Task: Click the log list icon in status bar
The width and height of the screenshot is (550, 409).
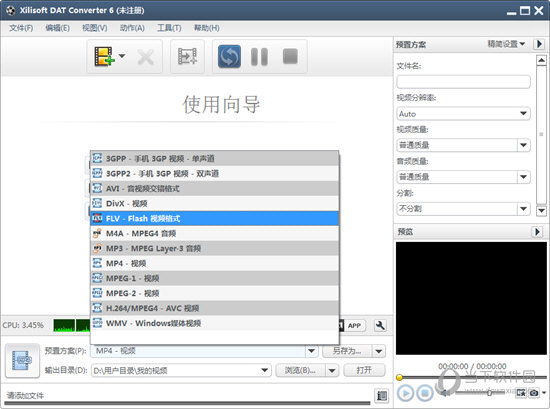Action: pyautogui.click(x=381, y=396)
